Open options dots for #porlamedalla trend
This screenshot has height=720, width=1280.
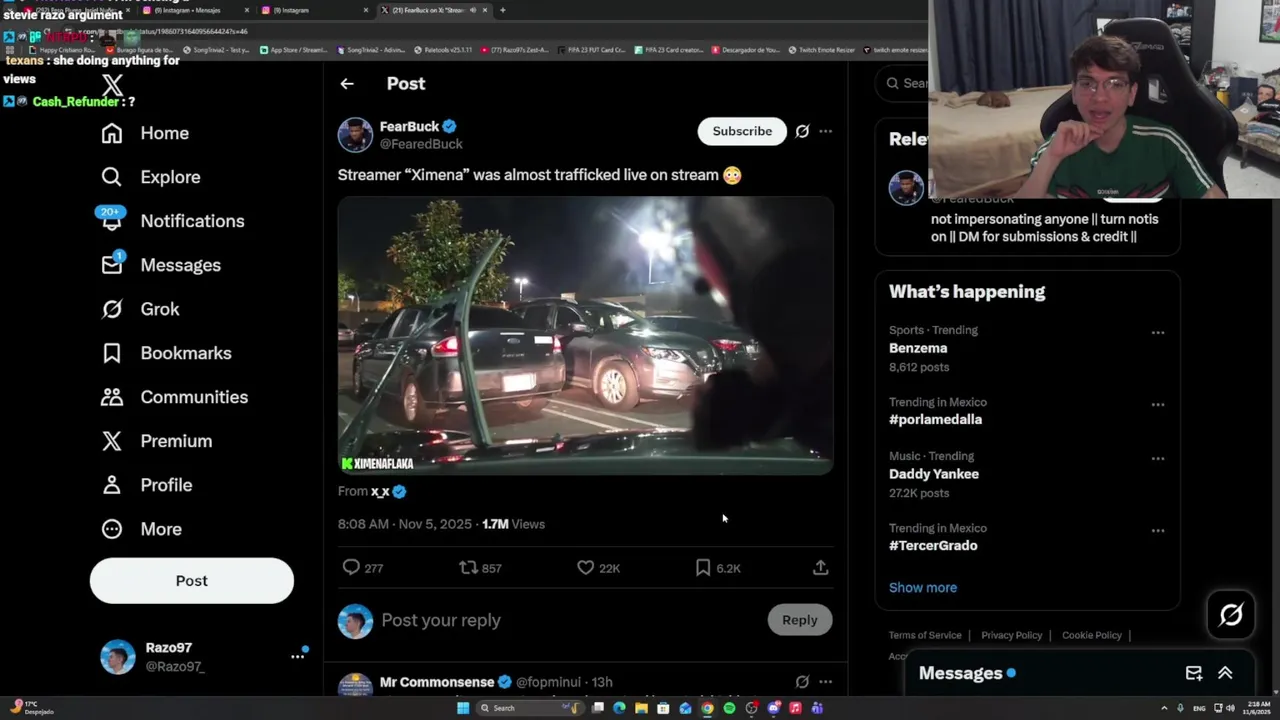pyautogui.click(x=1158, y=405)
